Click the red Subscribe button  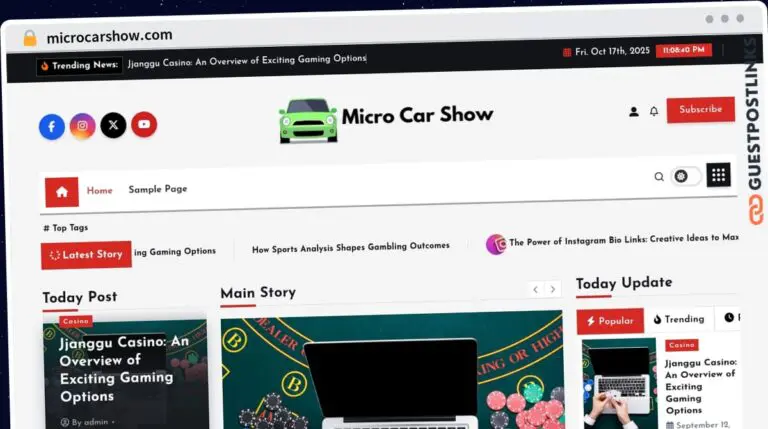point(700,110)
